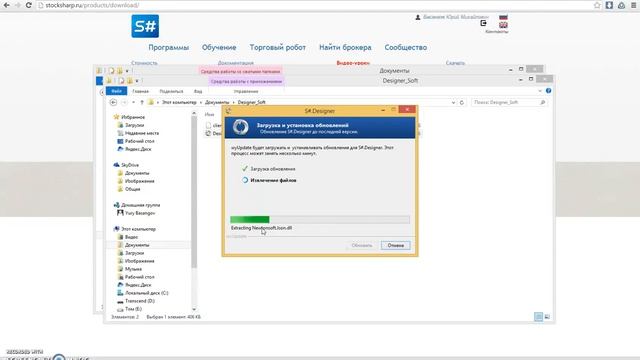
Task: Open SkyDrive in the navigation pane
Action: coord(130,165)
